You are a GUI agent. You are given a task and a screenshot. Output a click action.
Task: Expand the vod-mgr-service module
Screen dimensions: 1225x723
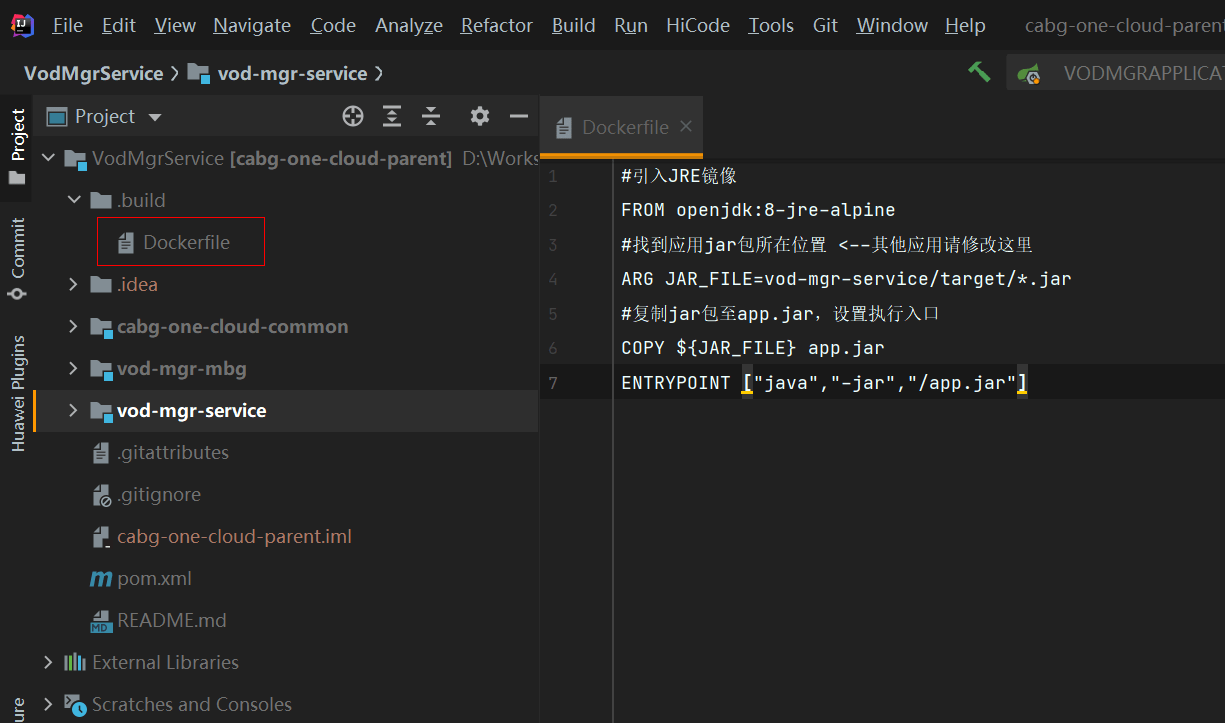coord(73,411)
